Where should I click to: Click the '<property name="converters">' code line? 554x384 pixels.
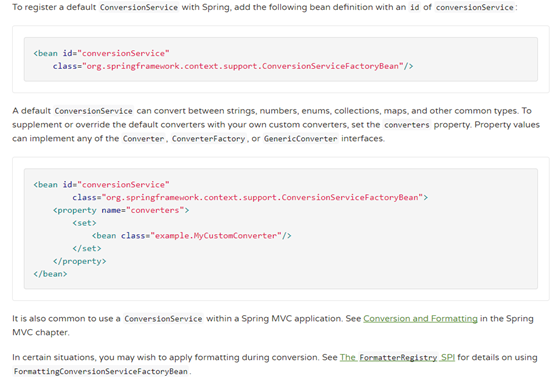121,210
